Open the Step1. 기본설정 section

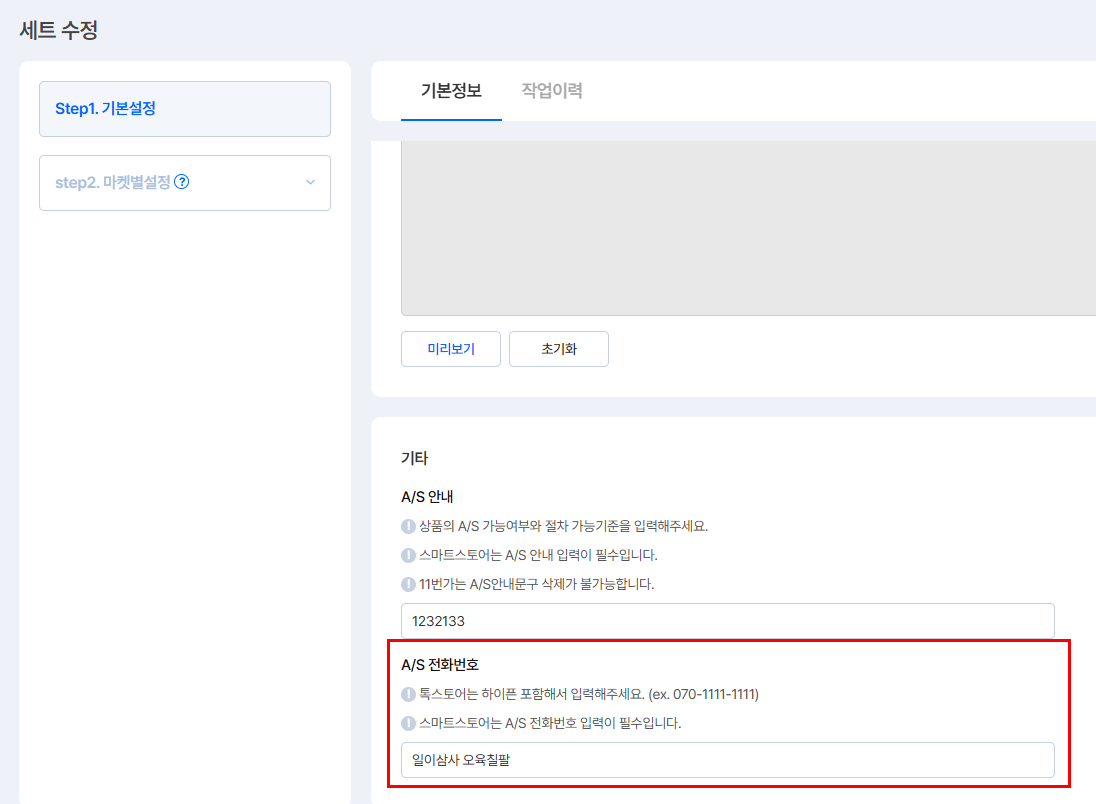coord(185,109)
